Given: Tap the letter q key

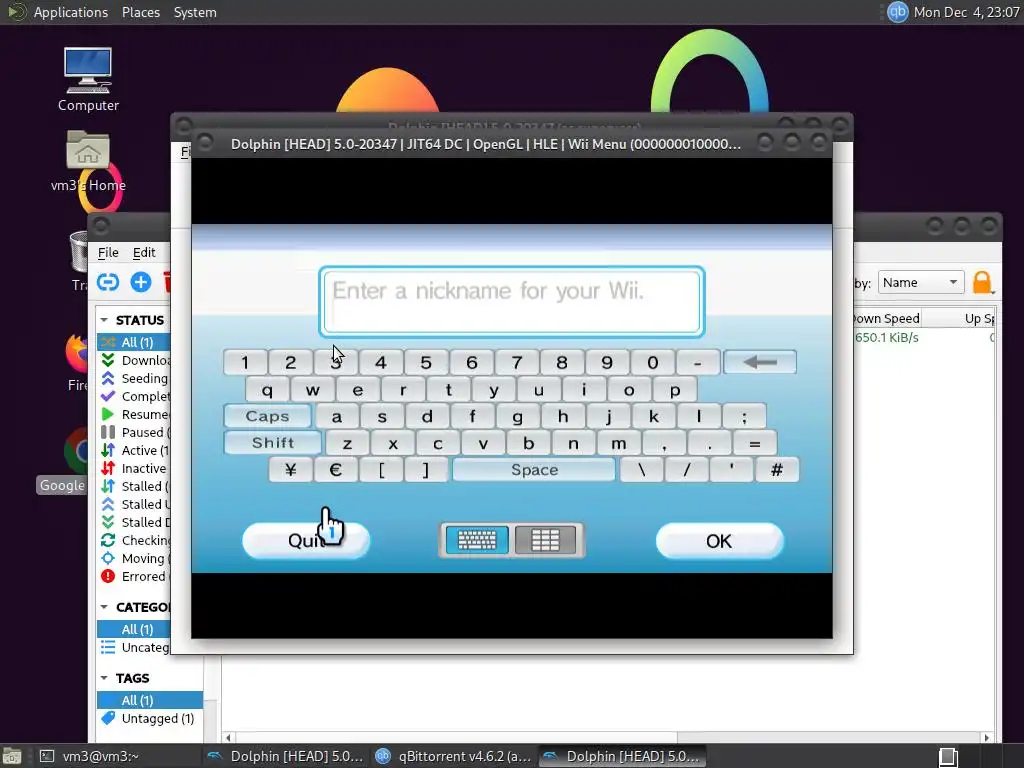Looking at the screenshot, I should pyautogui.click(x=267, y=390).
